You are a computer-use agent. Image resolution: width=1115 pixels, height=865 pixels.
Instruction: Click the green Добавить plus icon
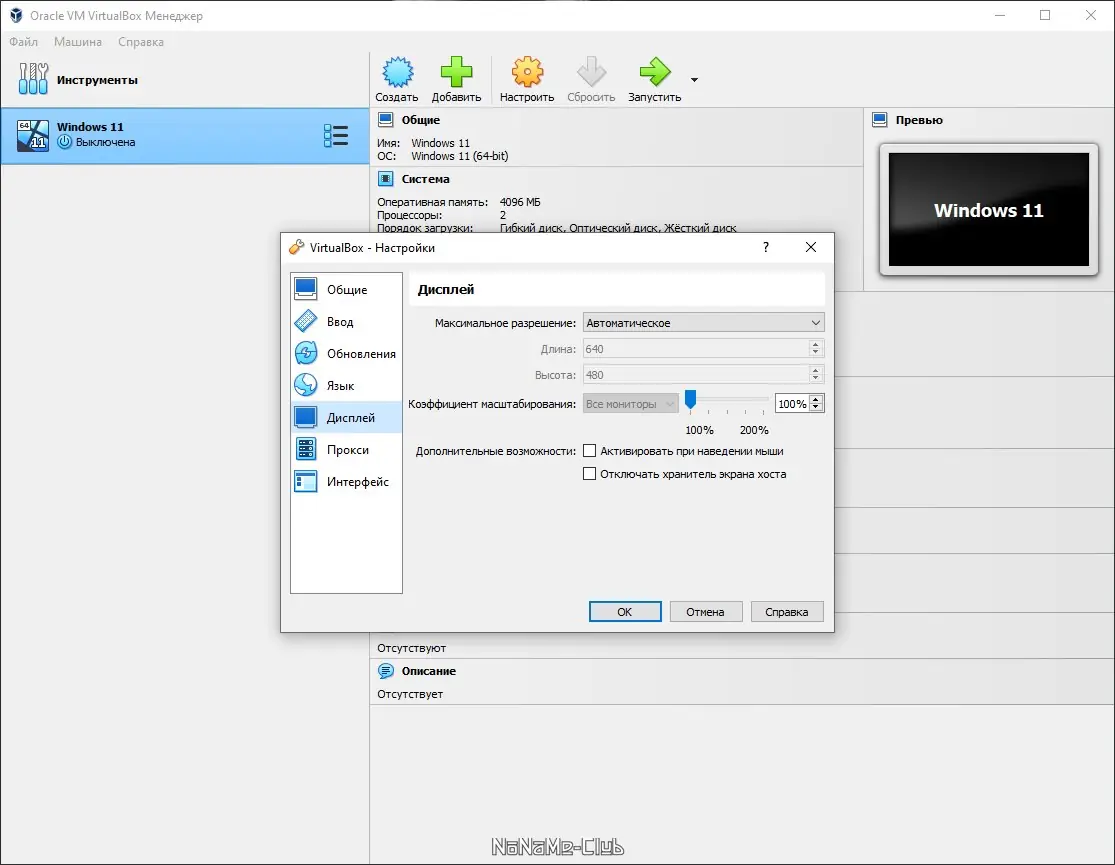(456, 72)
